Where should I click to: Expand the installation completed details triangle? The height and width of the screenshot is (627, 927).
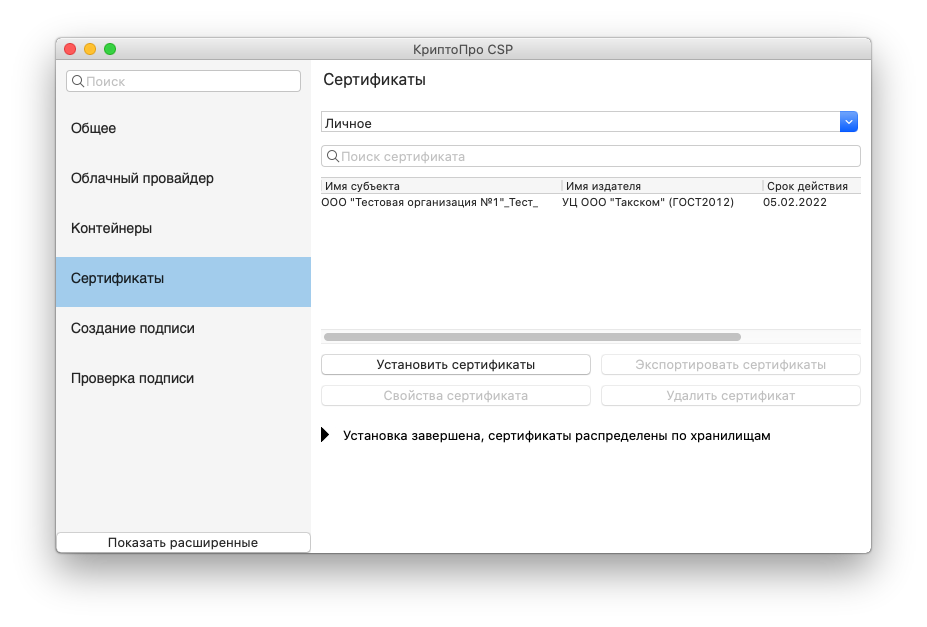coord(325,435)
